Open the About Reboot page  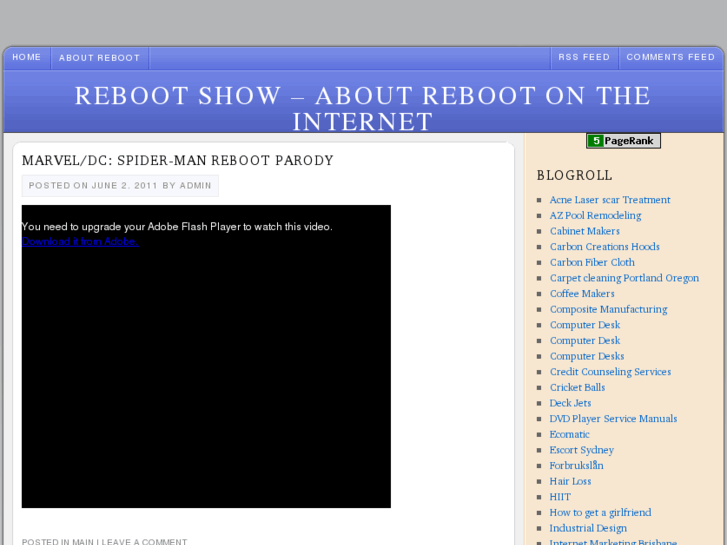(x=99, y=58)
